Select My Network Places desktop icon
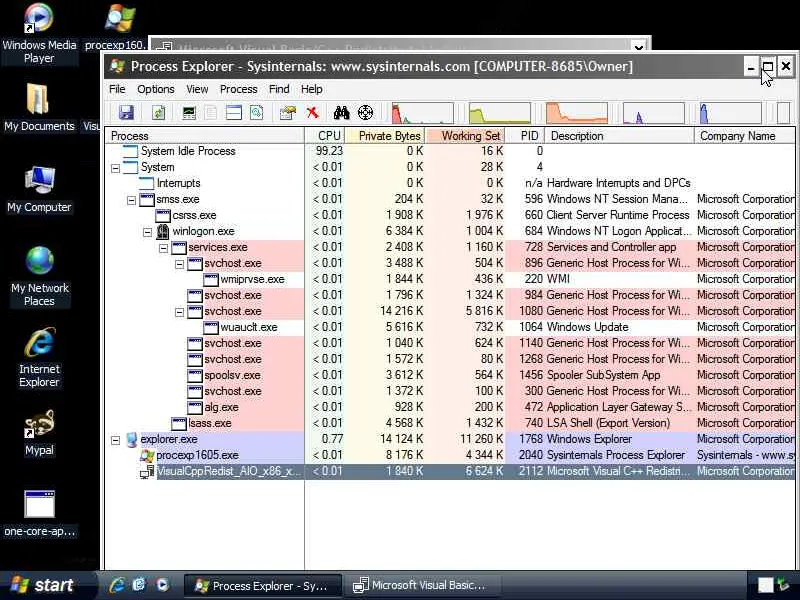 [x=39, y=276]
